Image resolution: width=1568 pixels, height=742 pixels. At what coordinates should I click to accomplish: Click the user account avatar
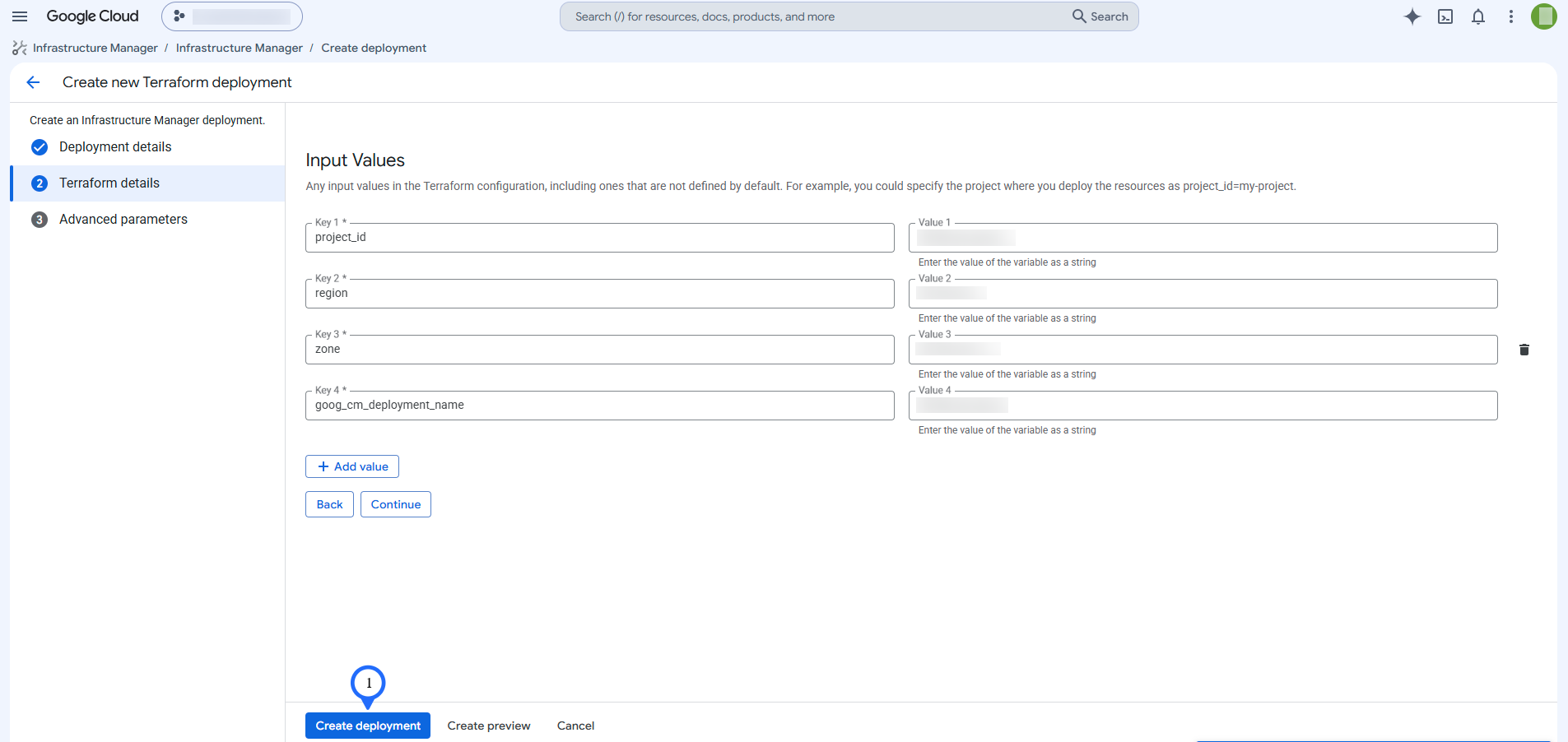click(1544, 16)
